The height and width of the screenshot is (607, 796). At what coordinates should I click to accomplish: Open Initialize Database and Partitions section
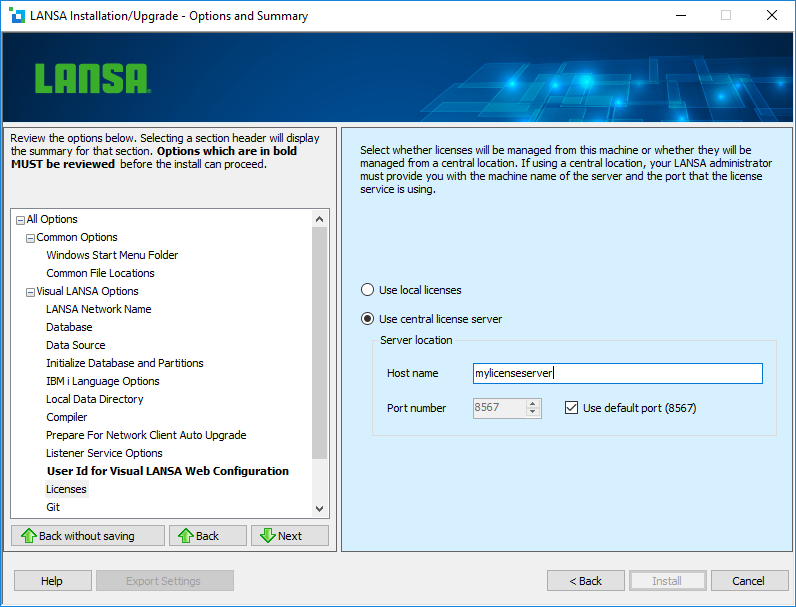(124, 363)
